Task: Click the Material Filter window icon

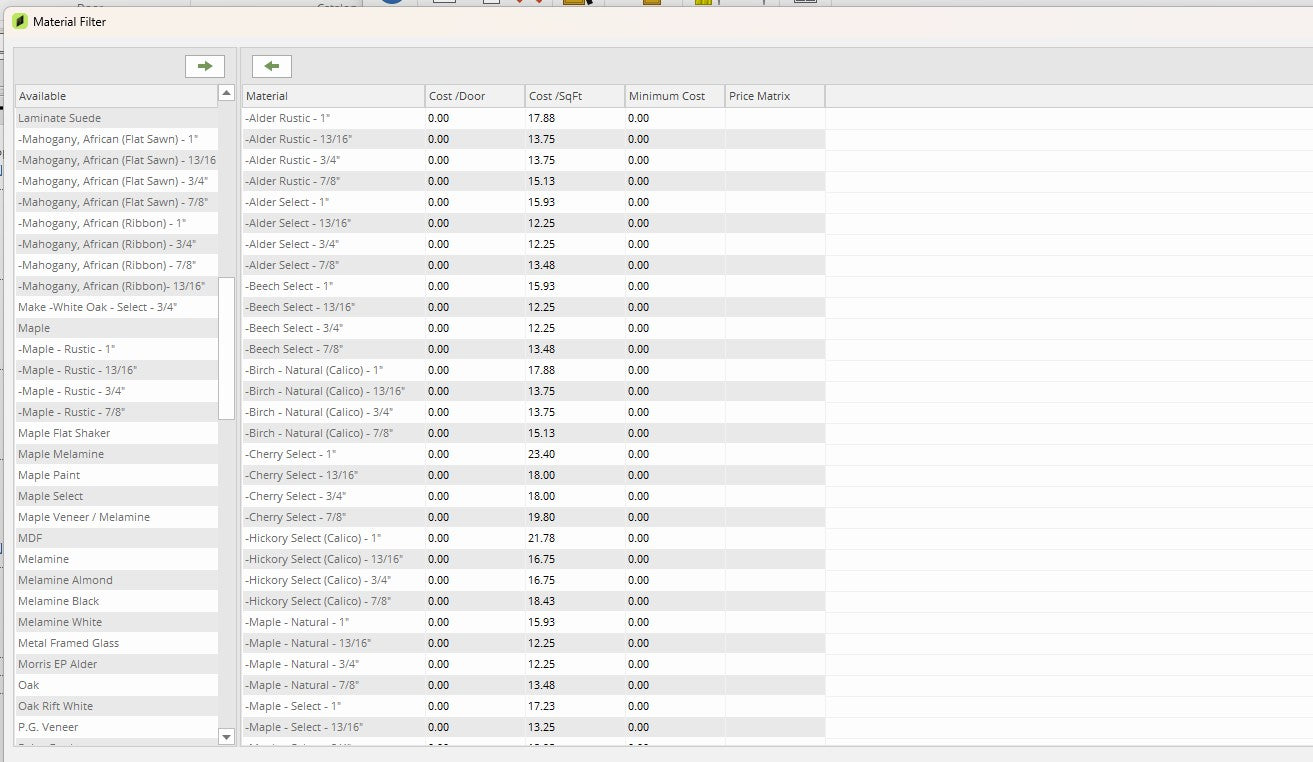Action: [x=20, y=21]
